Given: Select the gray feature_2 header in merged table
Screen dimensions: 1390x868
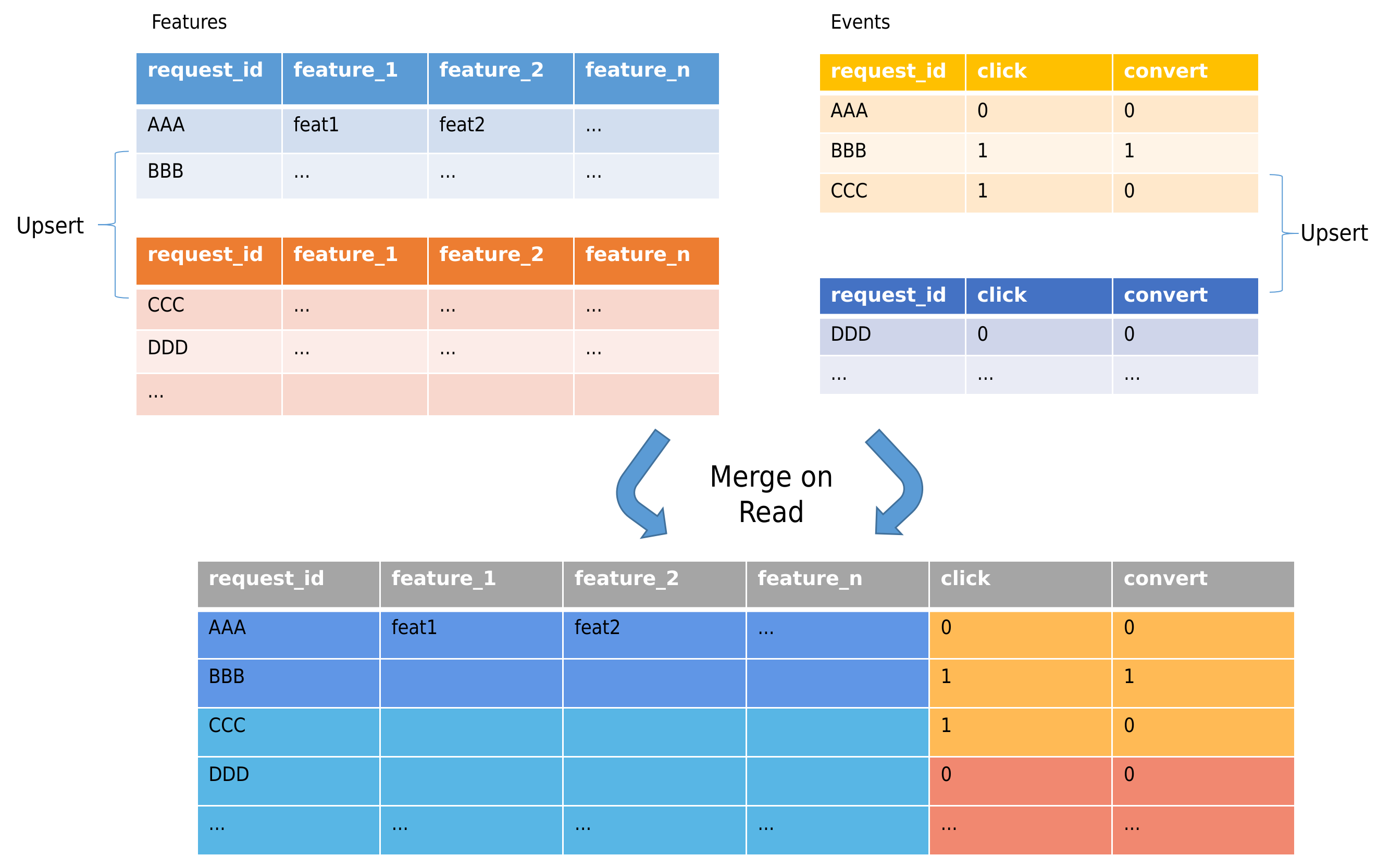Looking at the screenshot, I should pos(654,584).
